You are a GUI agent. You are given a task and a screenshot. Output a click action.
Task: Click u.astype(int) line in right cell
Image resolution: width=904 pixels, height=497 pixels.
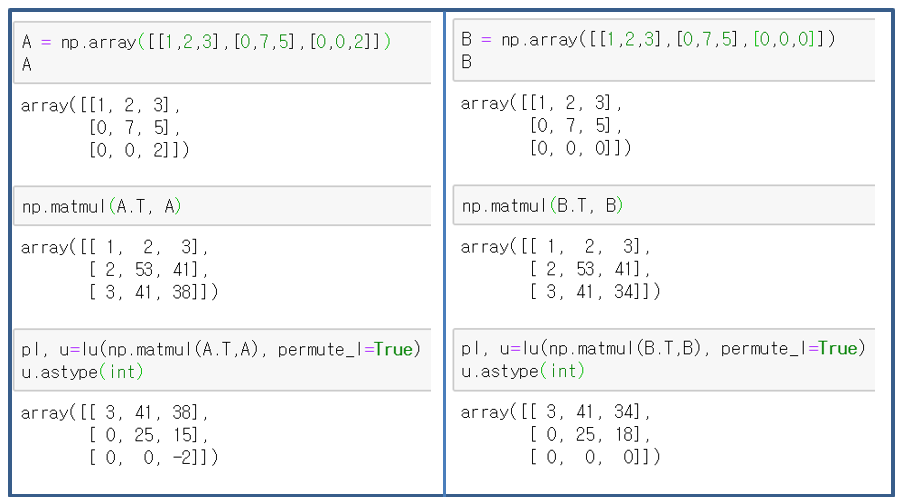[522, 370]
